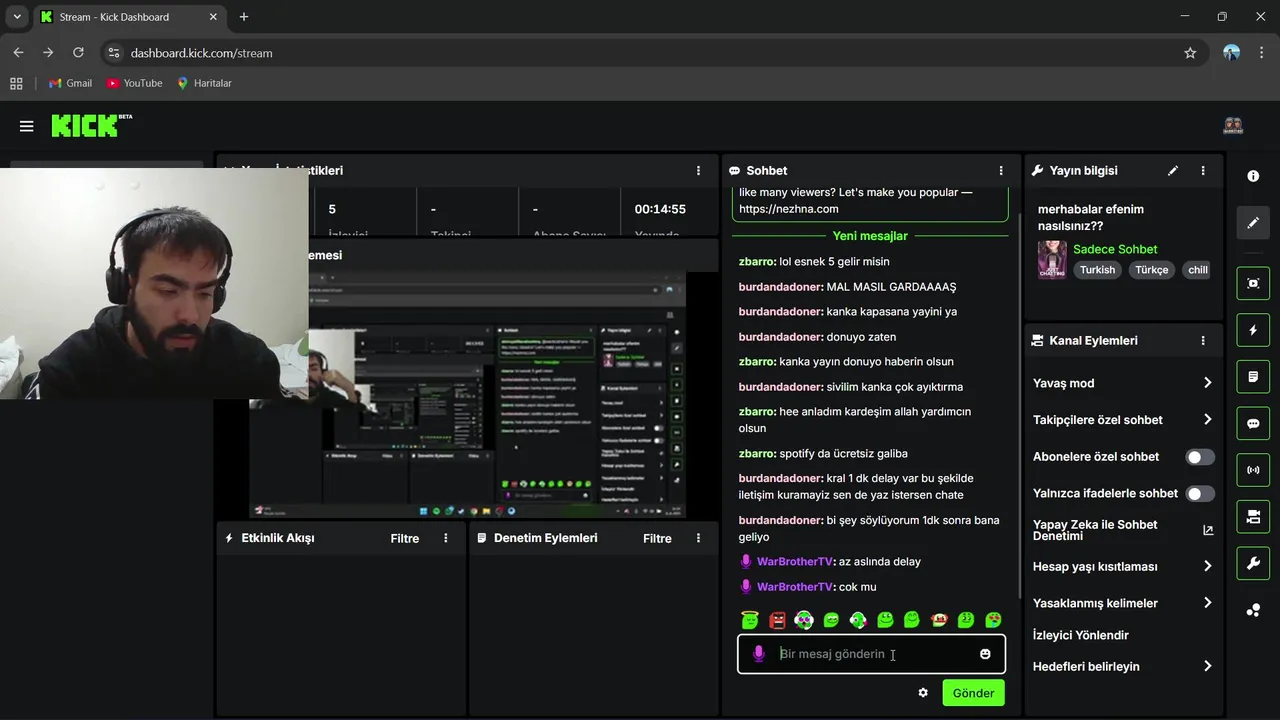Open the hamburger navigation menu
The width and height of the screenshot is (1280, 720).
click(27, 126)
